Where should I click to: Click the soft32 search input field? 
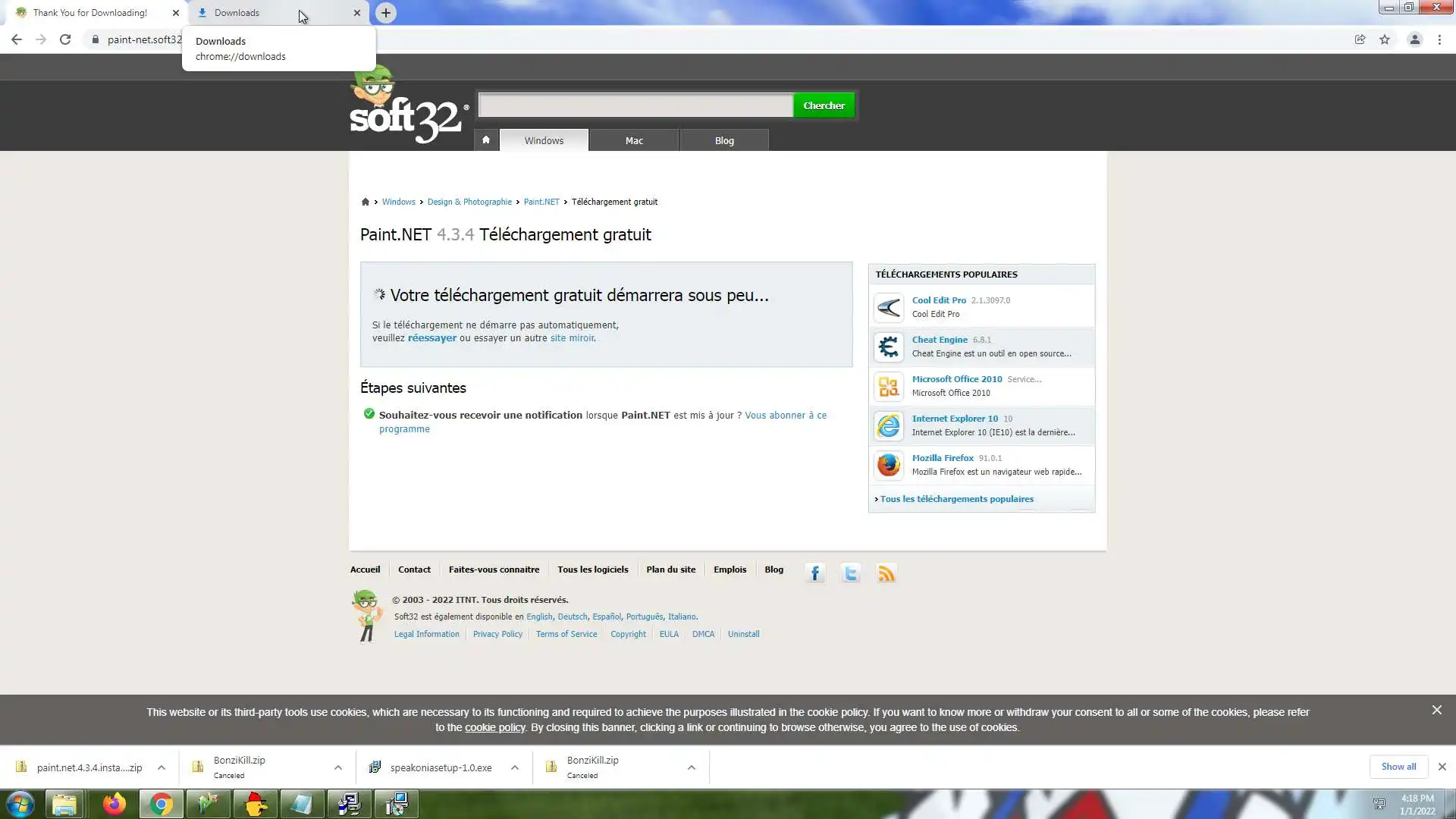click(635, 105)
